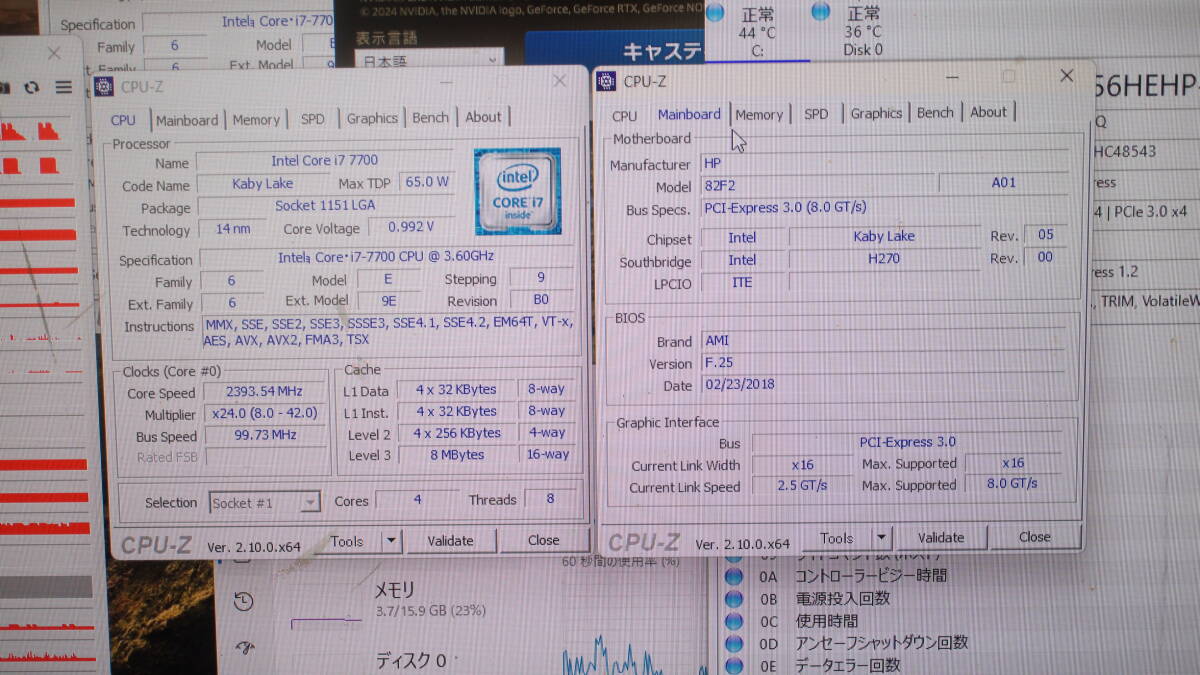Click the blue キャステ button in the NVIDIA window

tap(615, 50)
